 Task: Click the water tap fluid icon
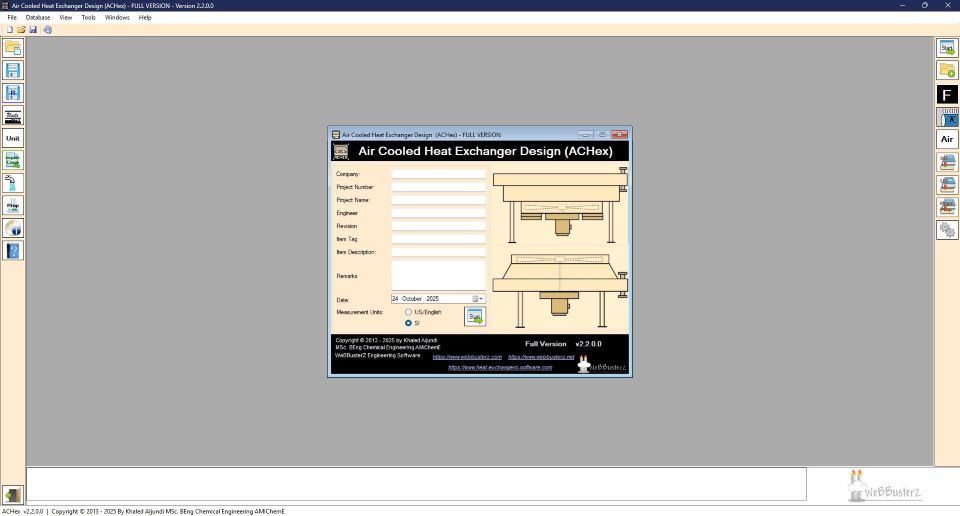(13, 183)
